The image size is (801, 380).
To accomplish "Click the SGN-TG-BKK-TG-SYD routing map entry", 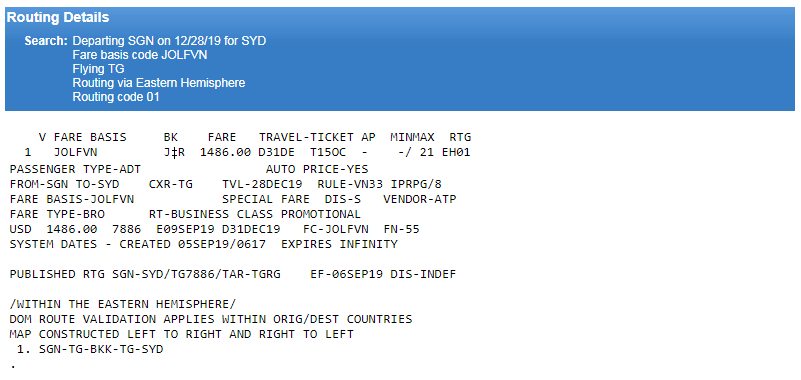I will pyautogui.click(x=101, y=349).
